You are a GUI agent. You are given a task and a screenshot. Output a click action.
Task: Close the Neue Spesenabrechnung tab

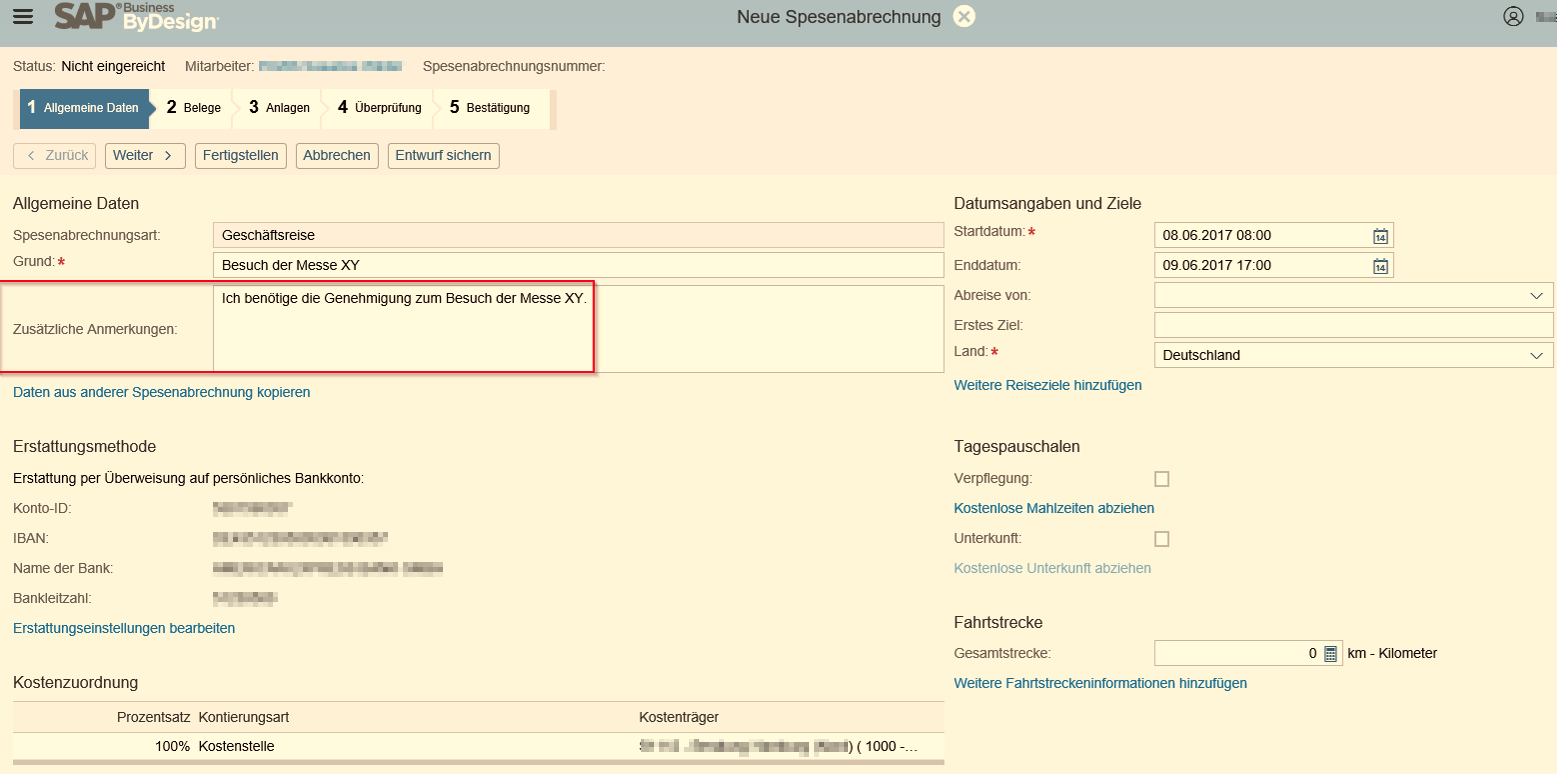click(963, 17)
